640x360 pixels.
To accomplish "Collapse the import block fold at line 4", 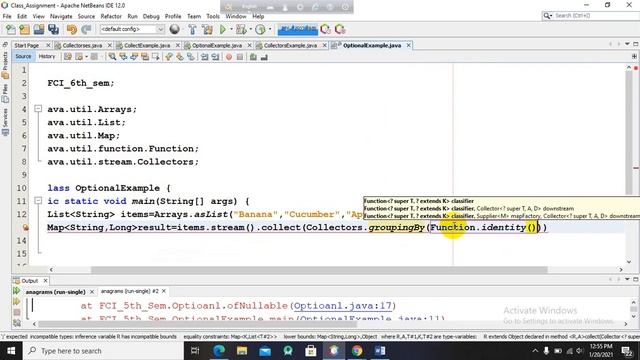I will (x=38, y=109).
